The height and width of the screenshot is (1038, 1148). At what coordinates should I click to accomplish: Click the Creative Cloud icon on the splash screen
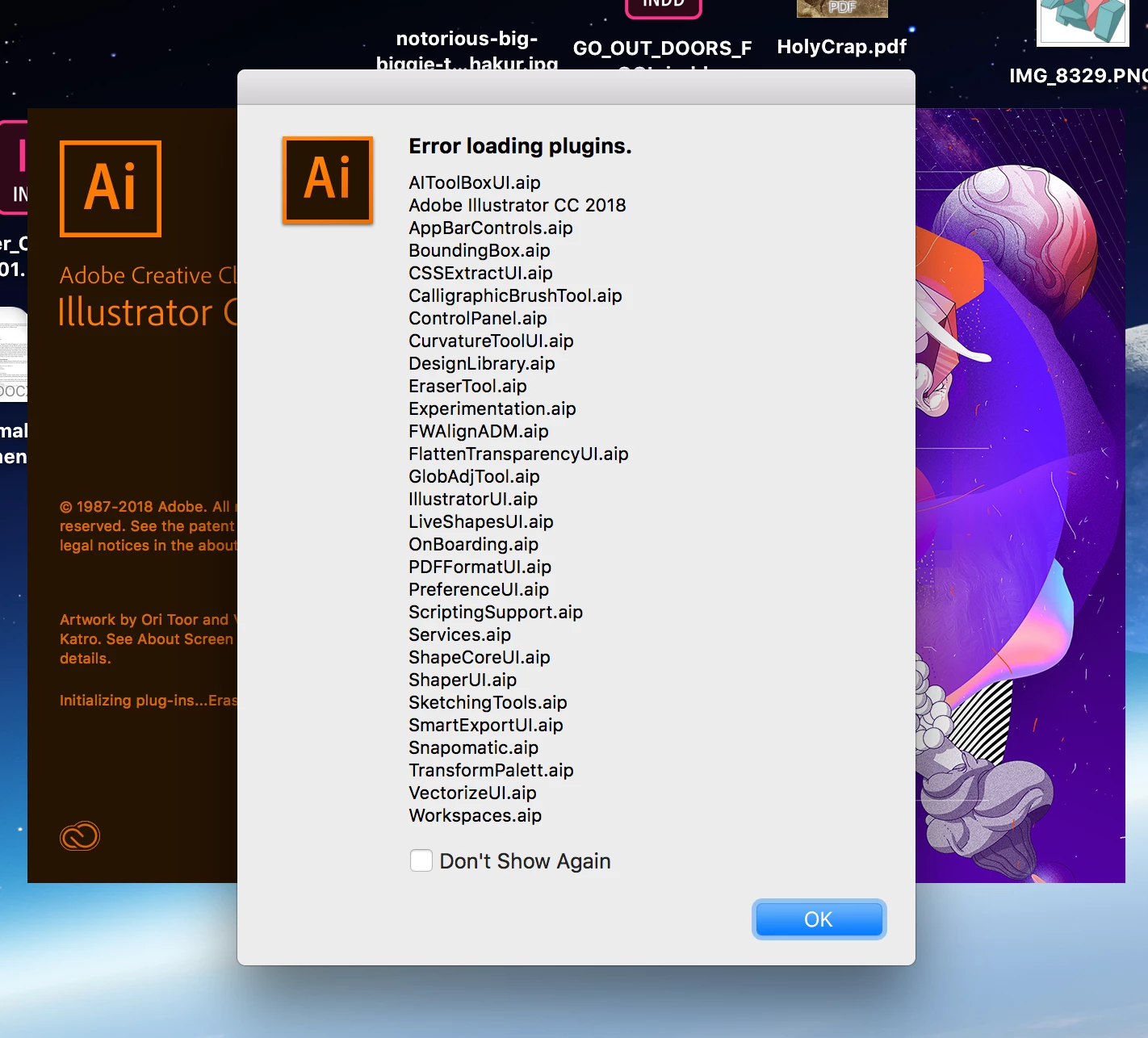click(80, 835)
